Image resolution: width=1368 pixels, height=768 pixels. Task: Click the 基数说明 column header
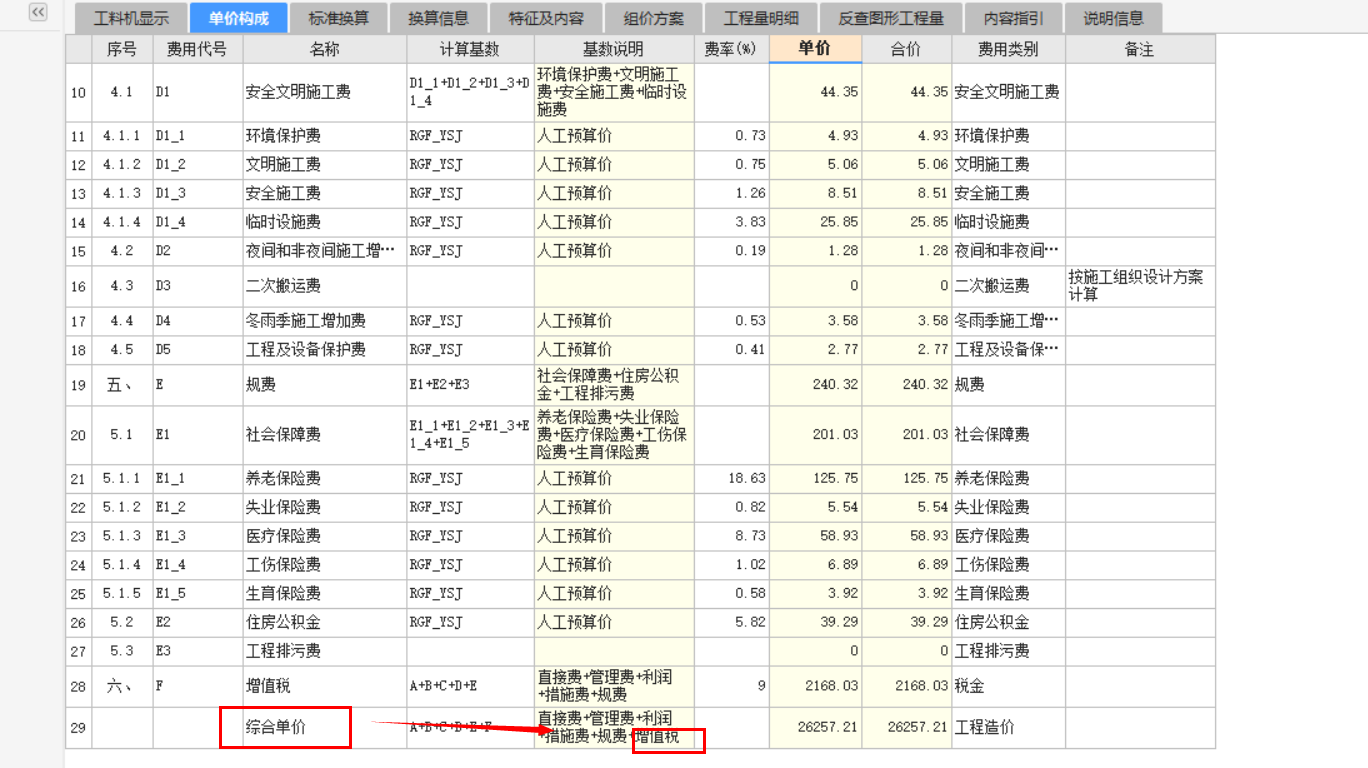pyautogui.click(x=614, y=49)
